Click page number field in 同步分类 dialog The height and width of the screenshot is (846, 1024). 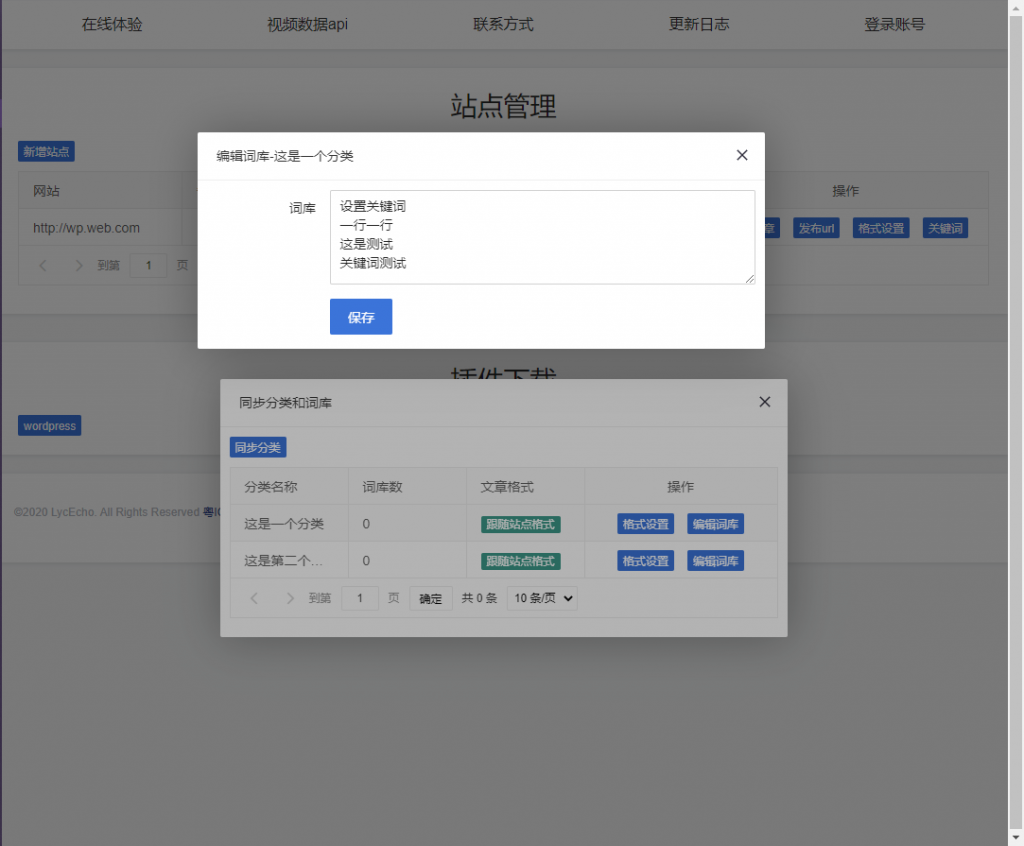click(x=360, y=599)
